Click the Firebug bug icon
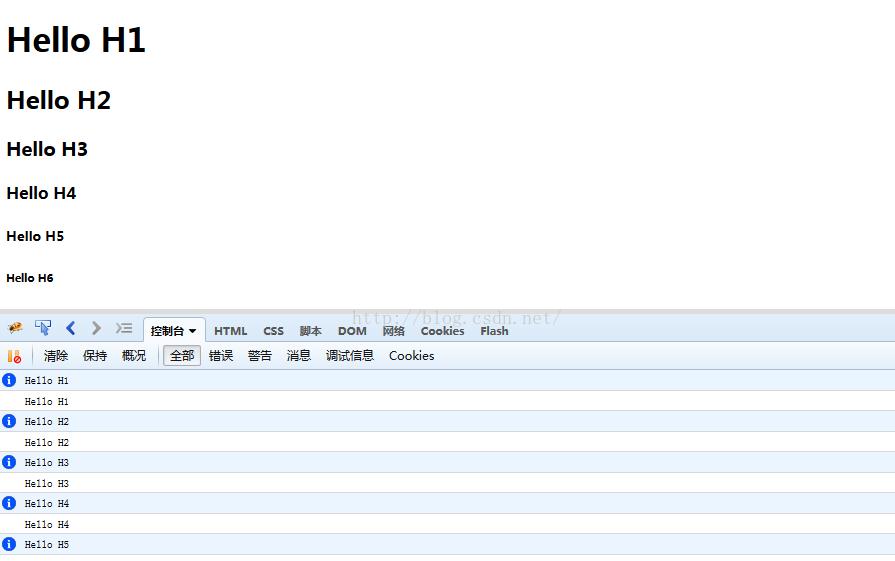 [15, 328]
